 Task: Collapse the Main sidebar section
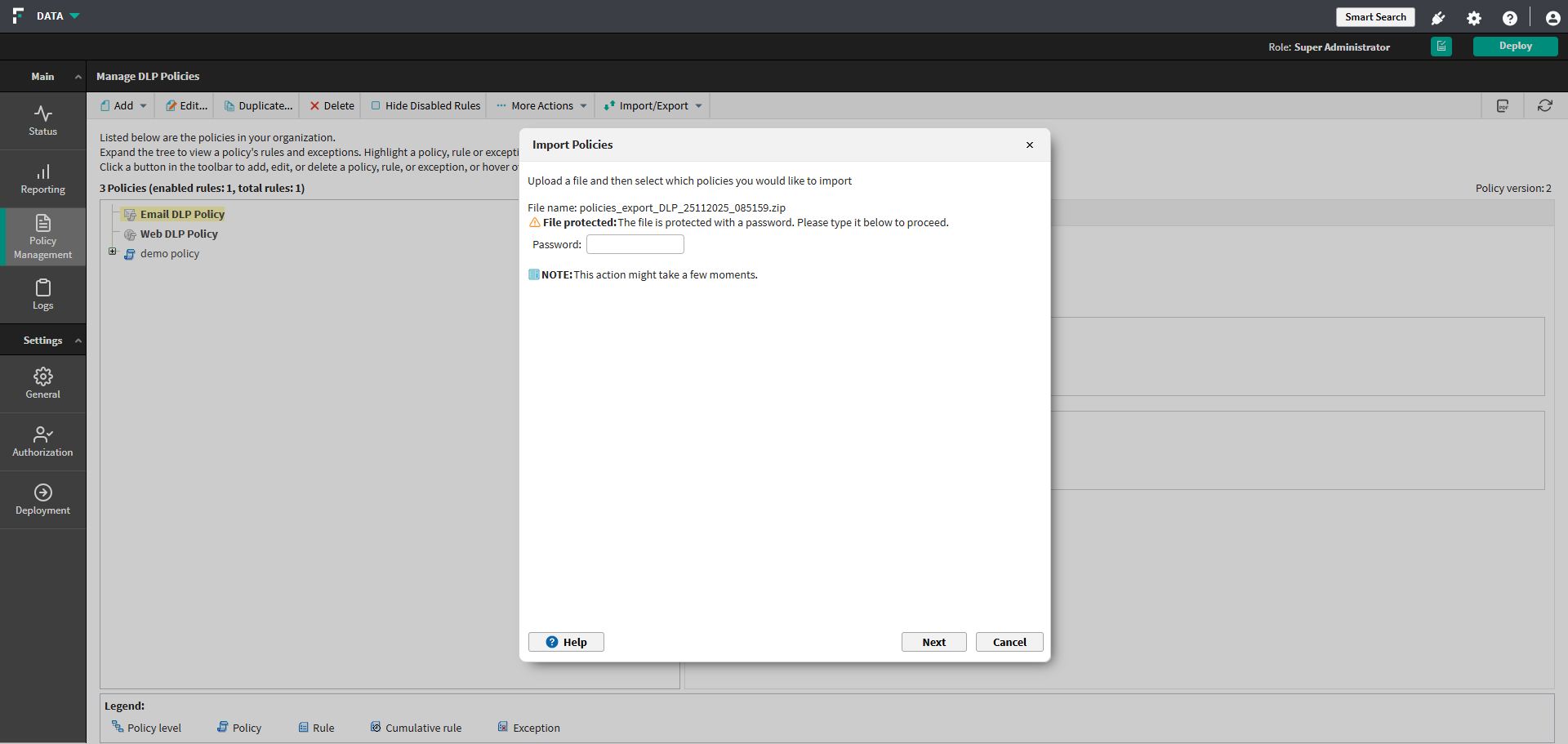78,77
